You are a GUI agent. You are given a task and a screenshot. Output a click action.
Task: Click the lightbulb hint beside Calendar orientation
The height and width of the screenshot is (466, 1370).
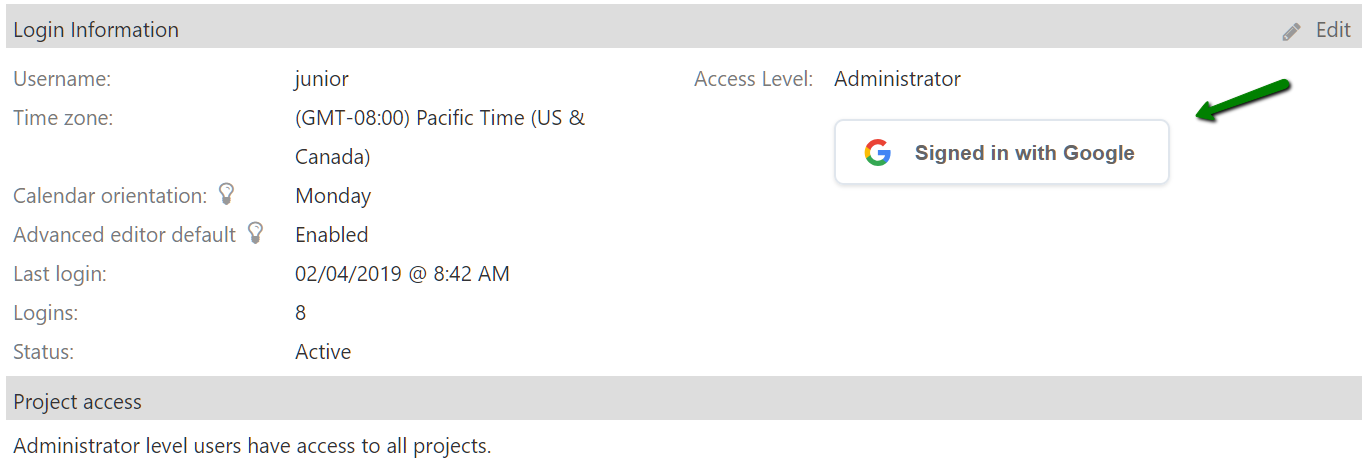point(227,194)
